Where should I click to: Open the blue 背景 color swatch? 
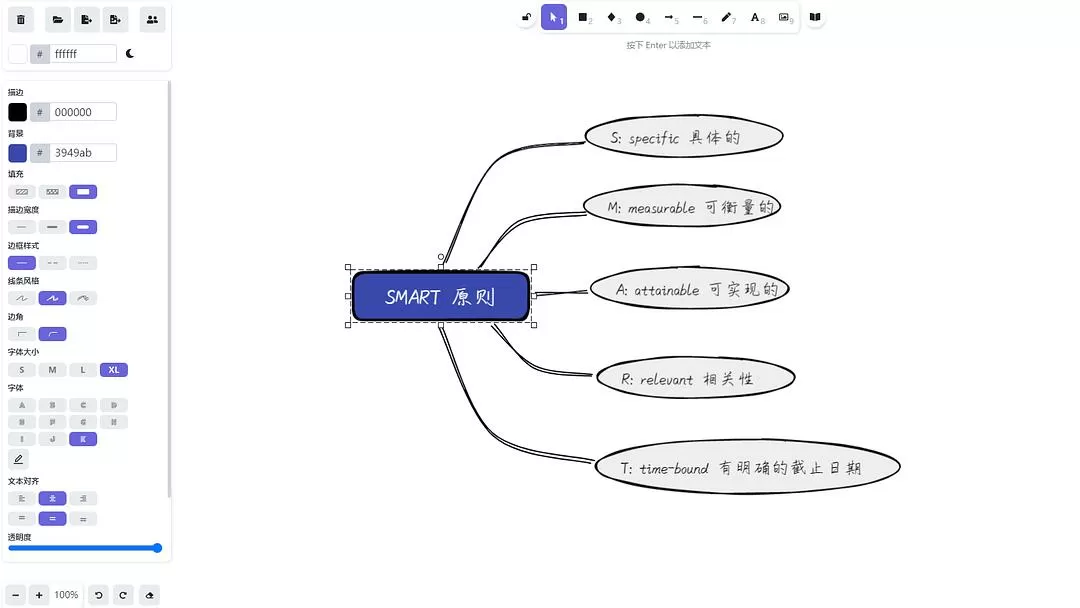point(18,153)
